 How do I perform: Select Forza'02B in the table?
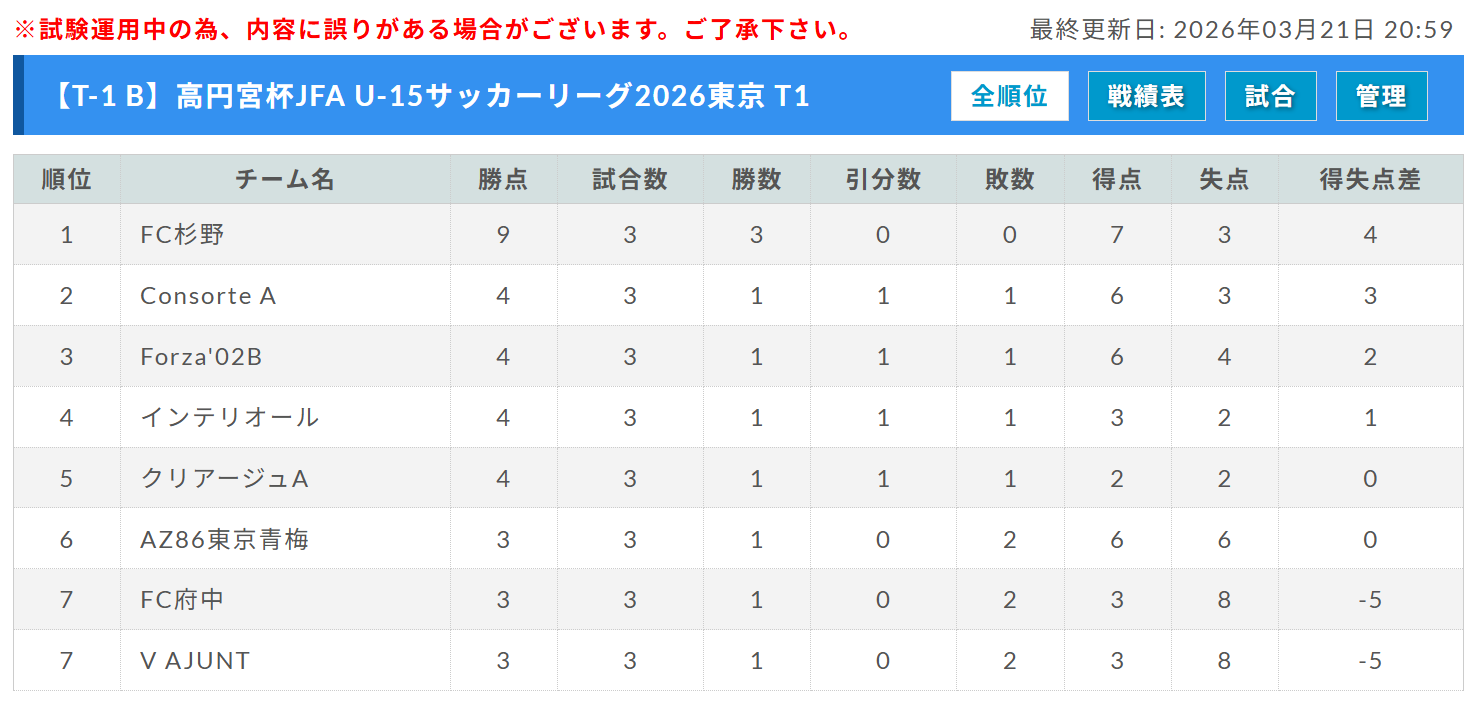pyautogui.click(x=201, y=357)
